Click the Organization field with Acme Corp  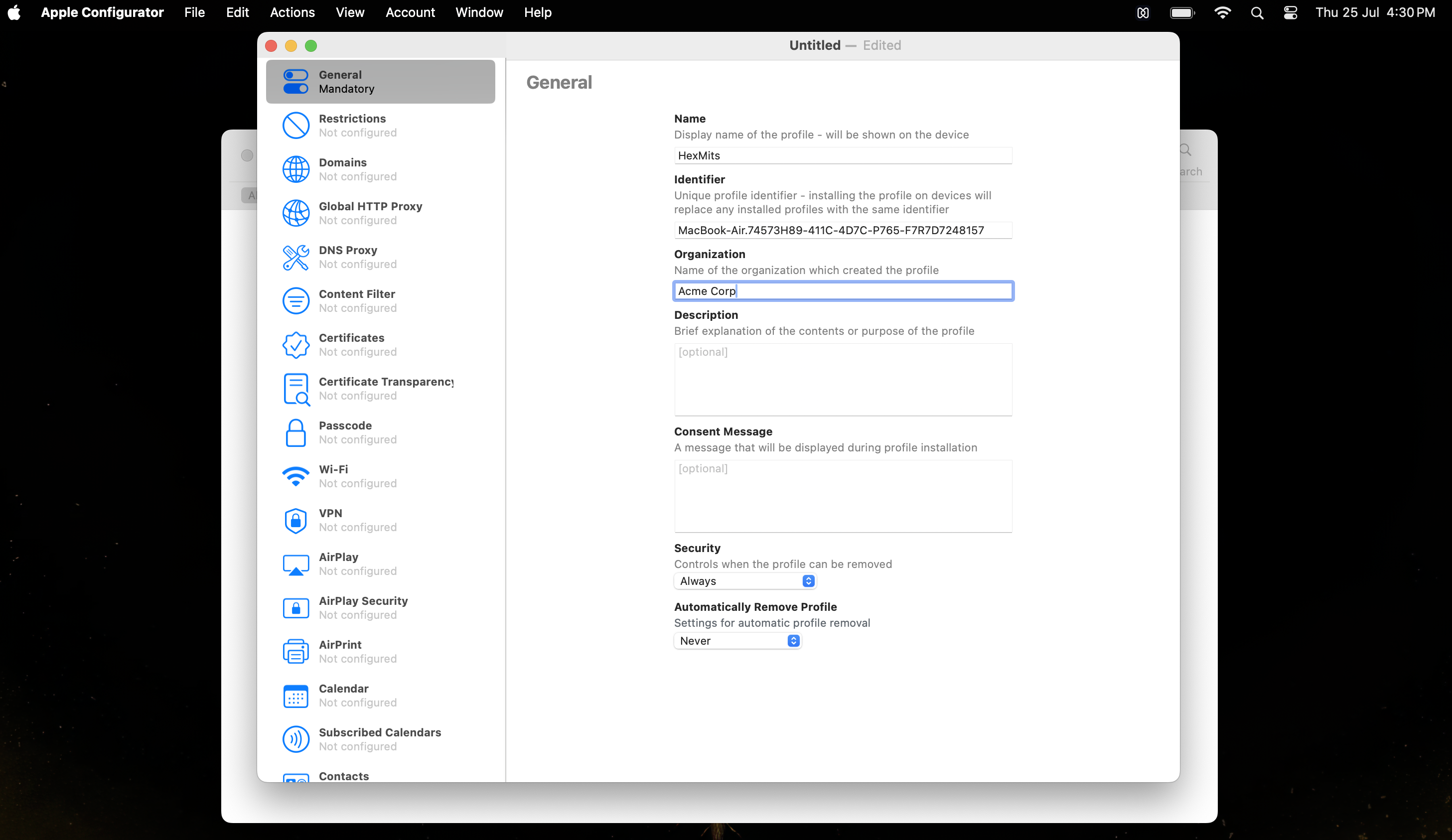tap(843, 291)
